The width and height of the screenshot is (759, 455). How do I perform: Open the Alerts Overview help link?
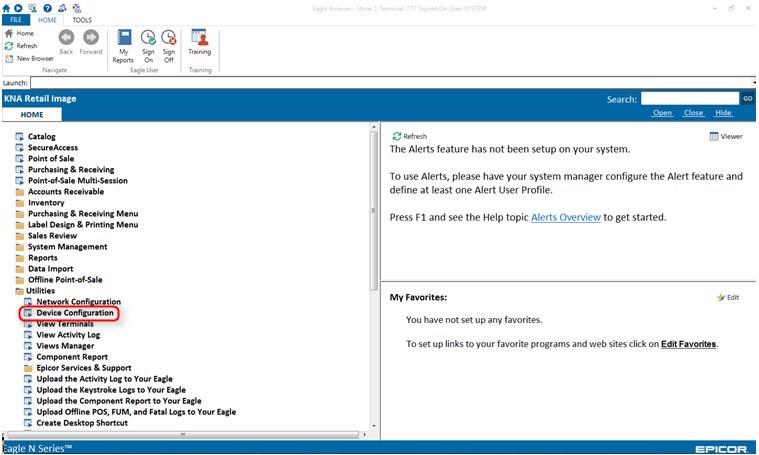566,217
